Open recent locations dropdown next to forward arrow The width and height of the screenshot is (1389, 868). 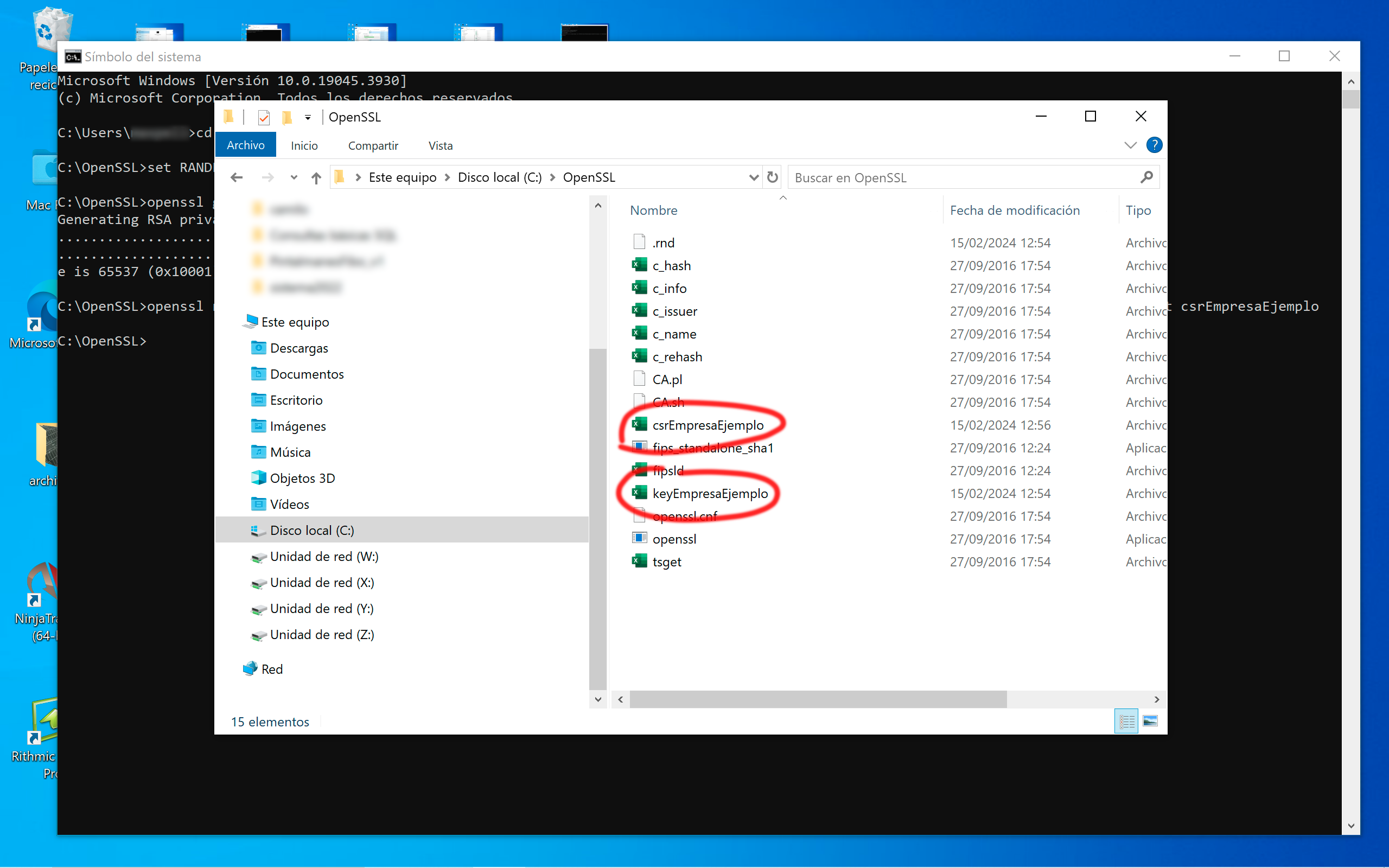coord(294,177)
